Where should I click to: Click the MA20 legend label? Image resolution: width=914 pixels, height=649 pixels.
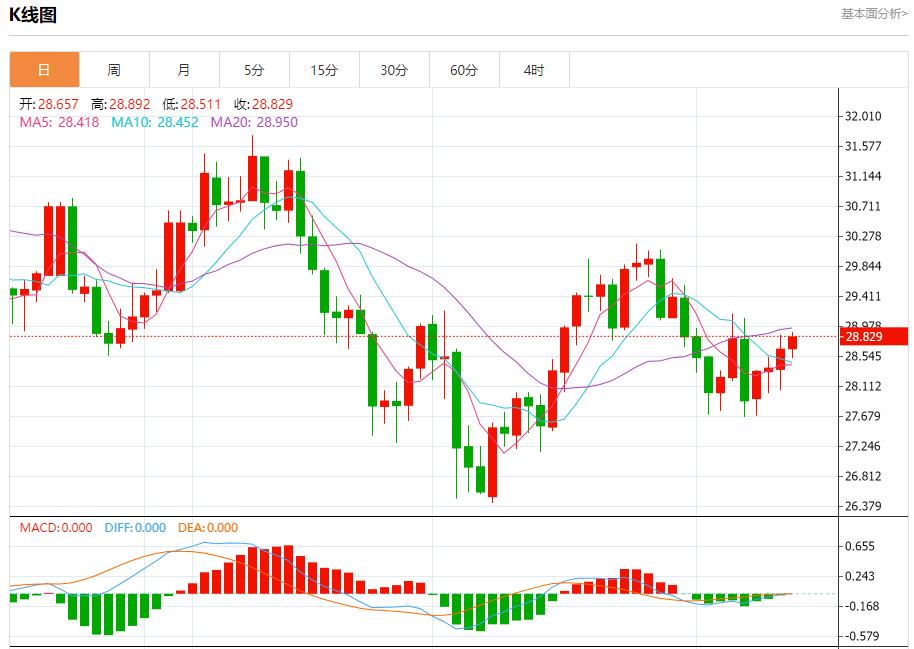(253, 122)
